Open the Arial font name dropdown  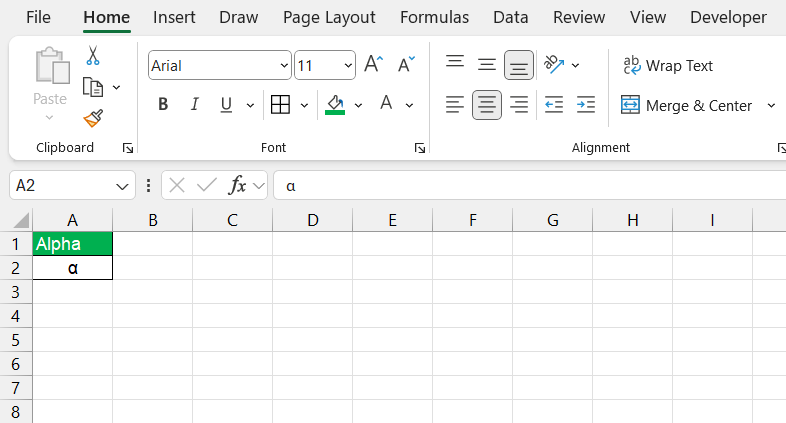pos(284,65)
